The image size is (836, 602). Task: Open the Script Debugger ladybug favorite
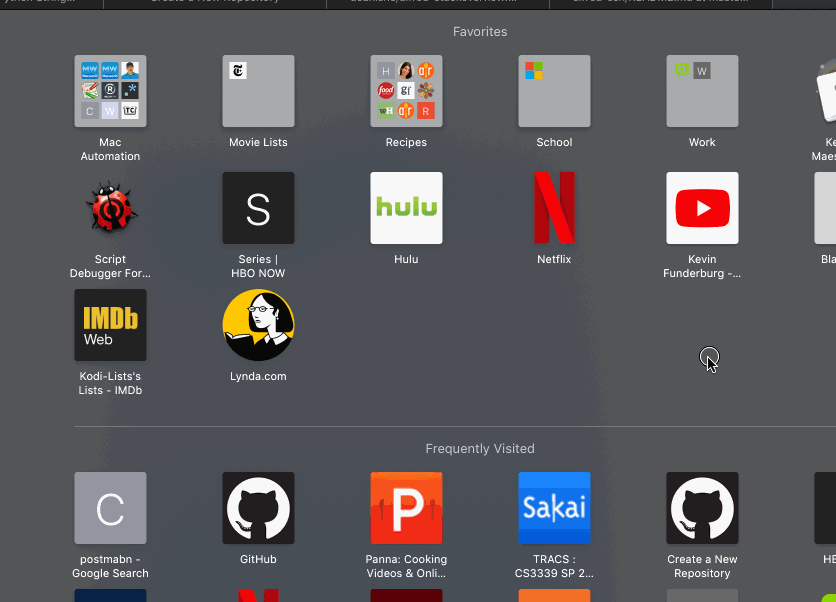pyautogui.click(x=110, y=208)
